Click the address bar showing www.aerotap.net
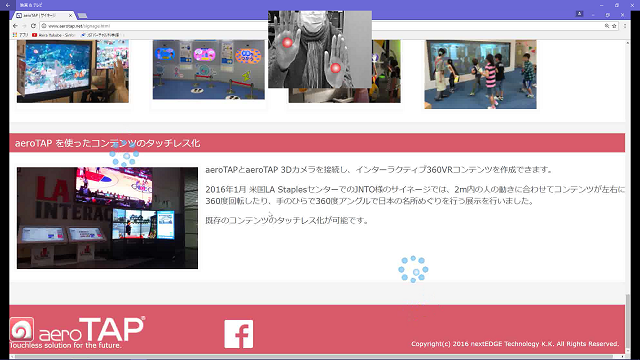Image resolution: width=640 pixels, height=360 pixels. (x=322, y=26)
